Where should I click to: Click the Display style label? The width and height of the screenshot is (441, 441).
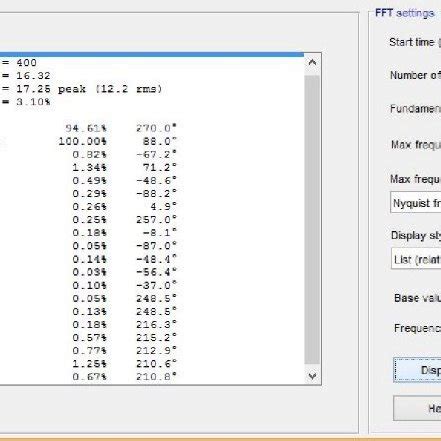[x=416, y=235]
